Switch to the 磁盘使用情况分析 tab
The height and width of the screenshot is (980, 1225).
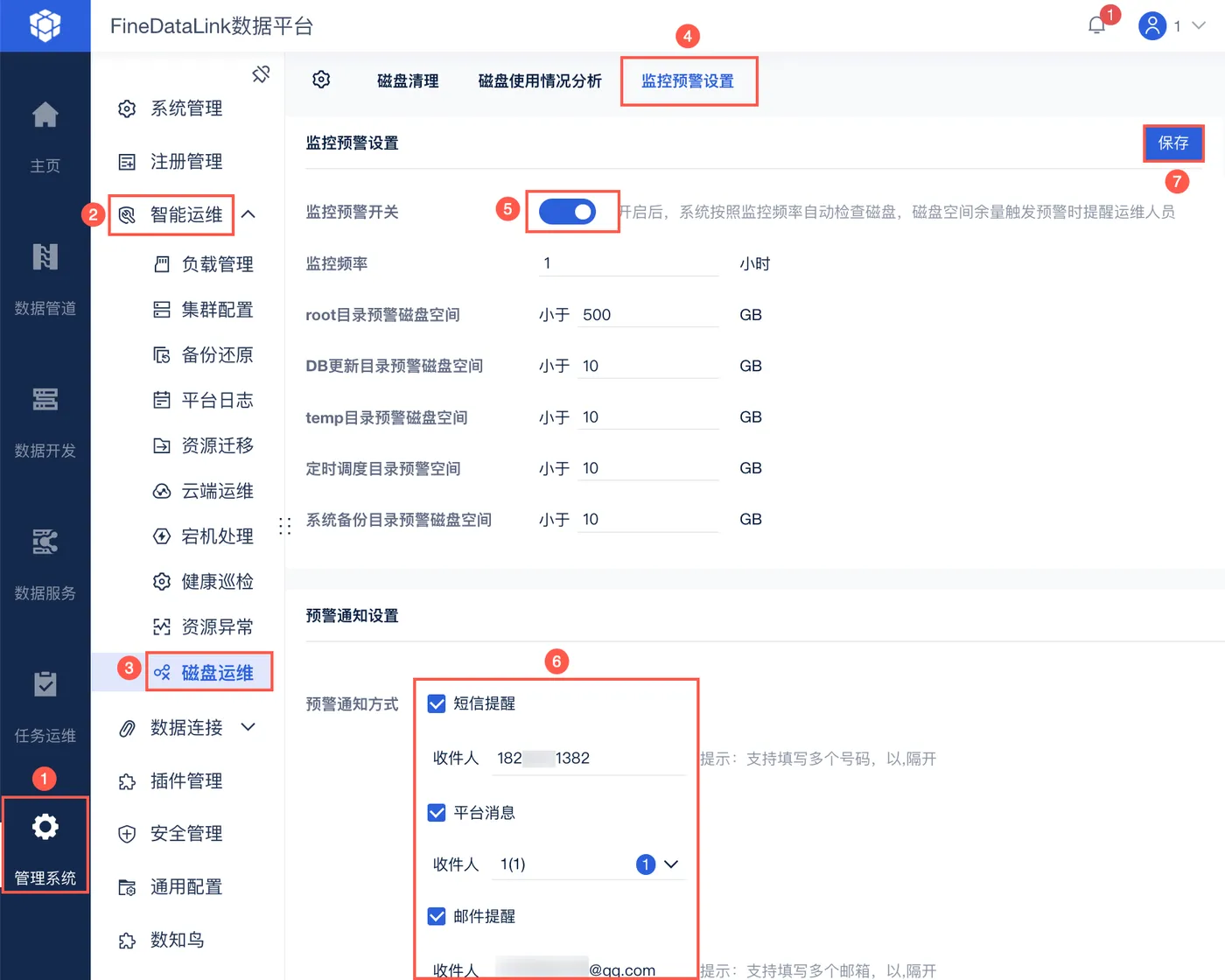[x=540, y=81]
